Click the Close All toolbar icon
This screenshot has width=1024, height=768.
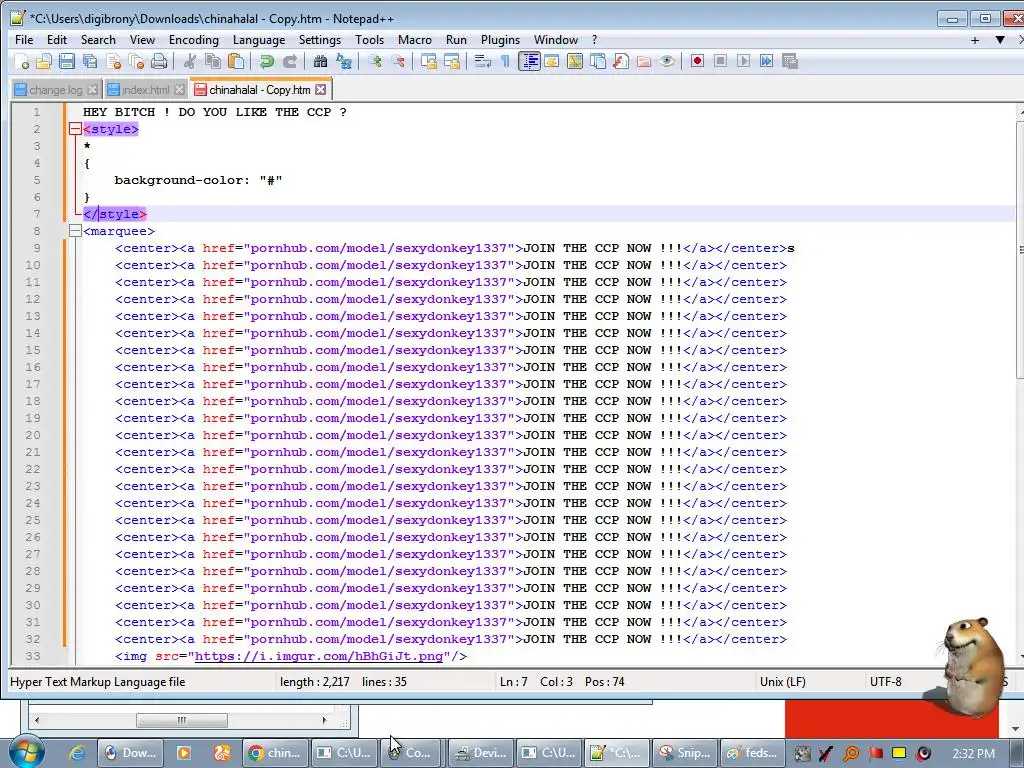click(x=136, y=61)
